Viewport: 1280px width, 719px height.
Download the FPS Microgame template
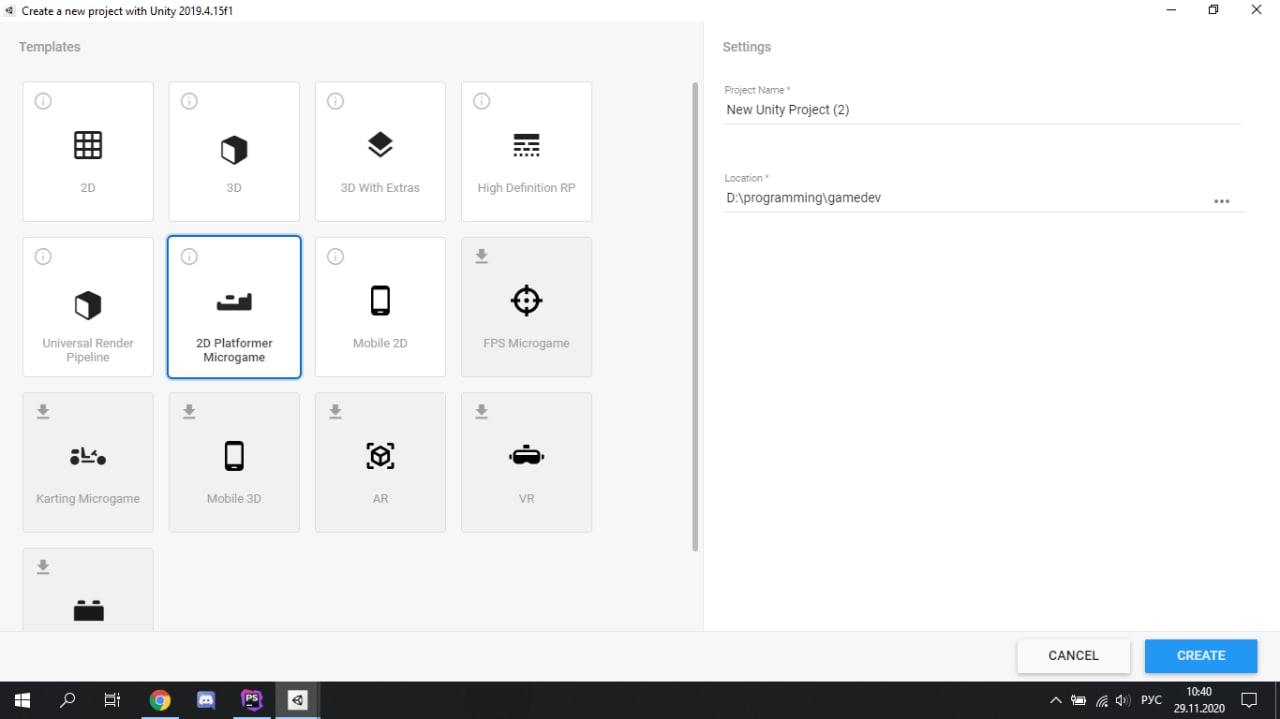point(481,257)
